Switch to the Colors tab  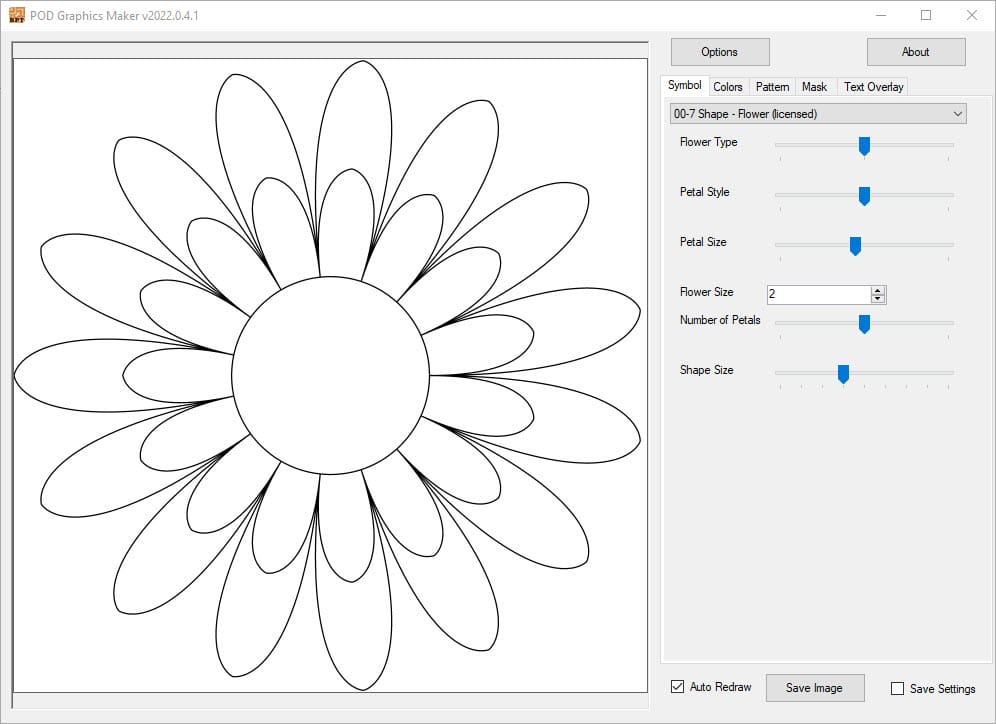(x=728, y=87)
